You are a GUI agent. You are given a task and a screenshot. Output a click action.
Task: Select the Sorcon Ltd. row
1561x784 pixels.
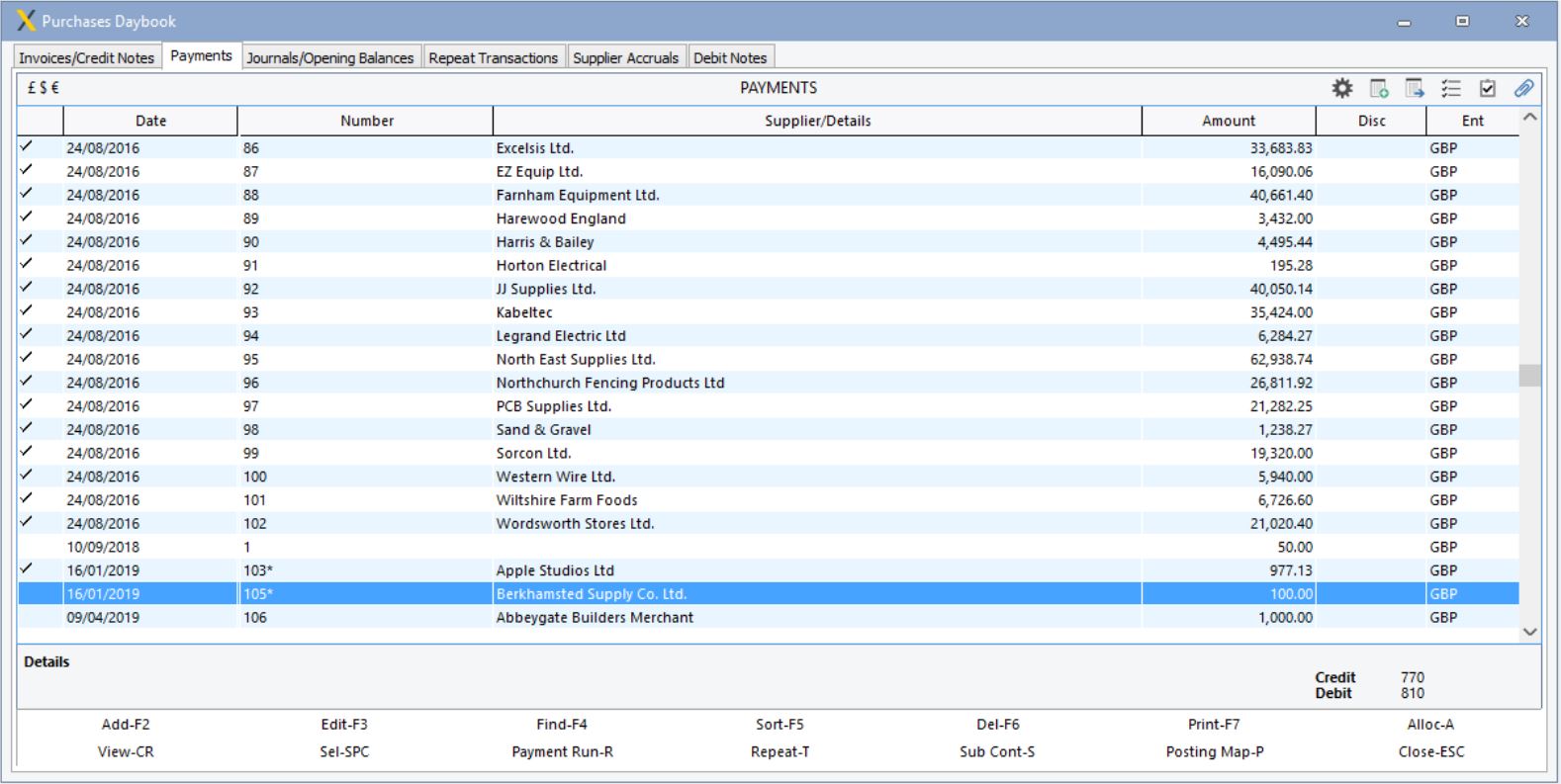(769, 453)
